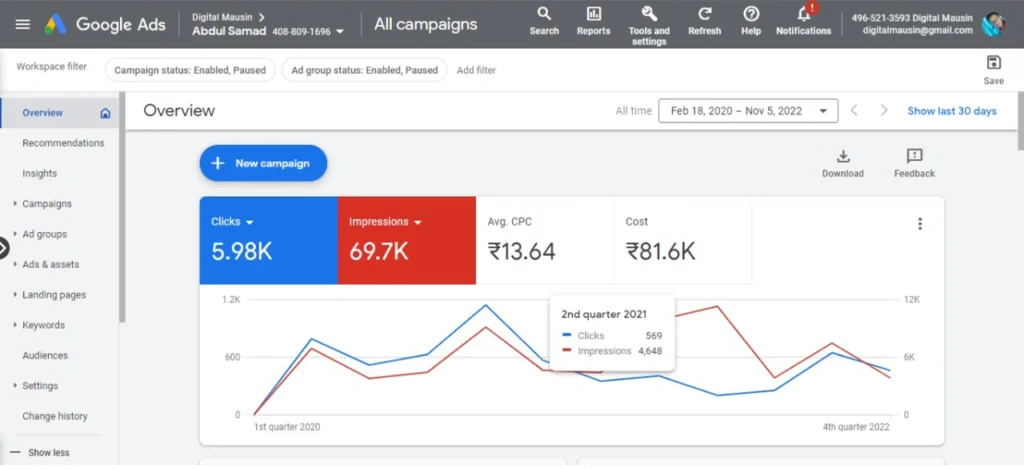Select Recommendations in the sidebar

[63, 143]
